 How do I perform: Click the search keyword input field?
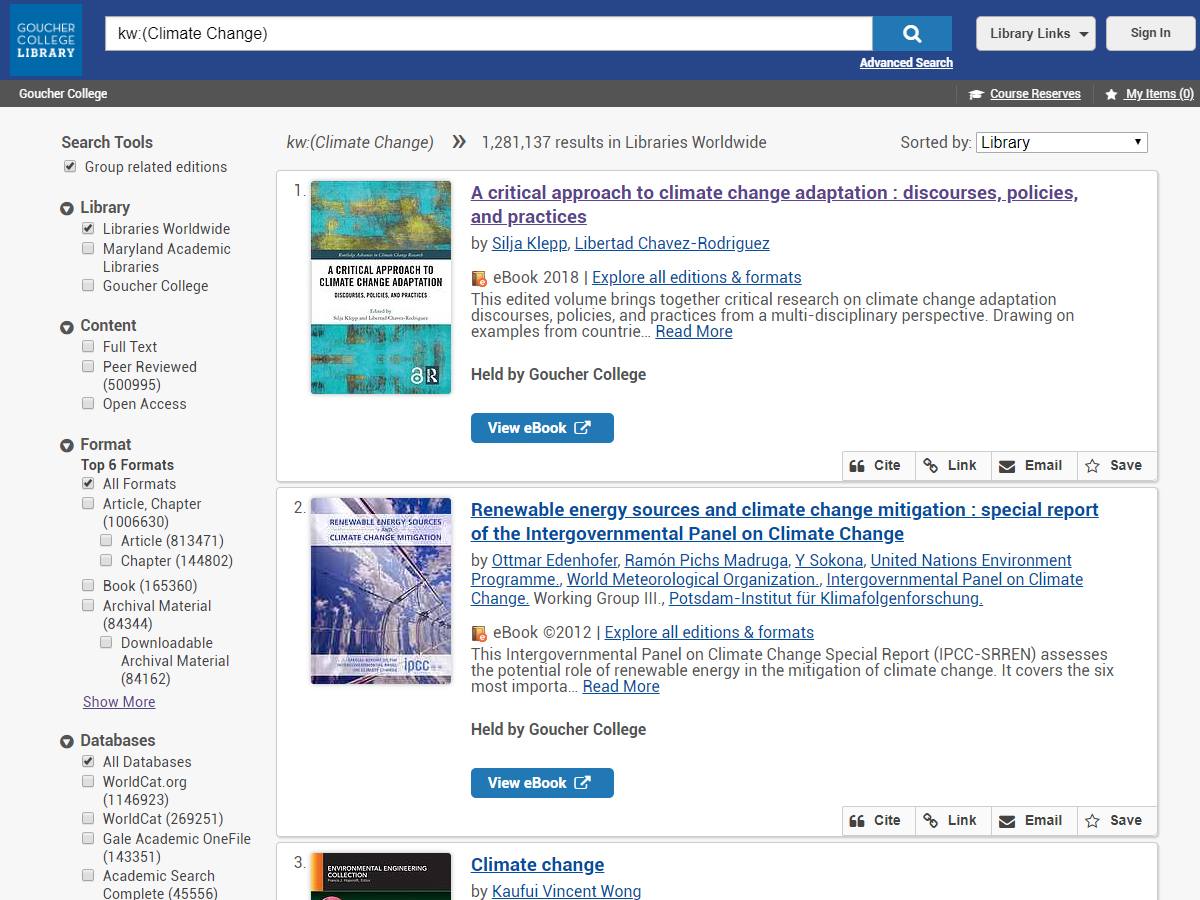tap(489, 34)
